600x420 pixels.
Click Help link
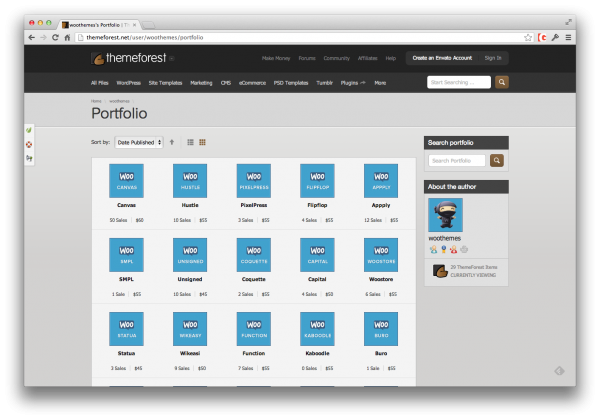tap(391, 59)
